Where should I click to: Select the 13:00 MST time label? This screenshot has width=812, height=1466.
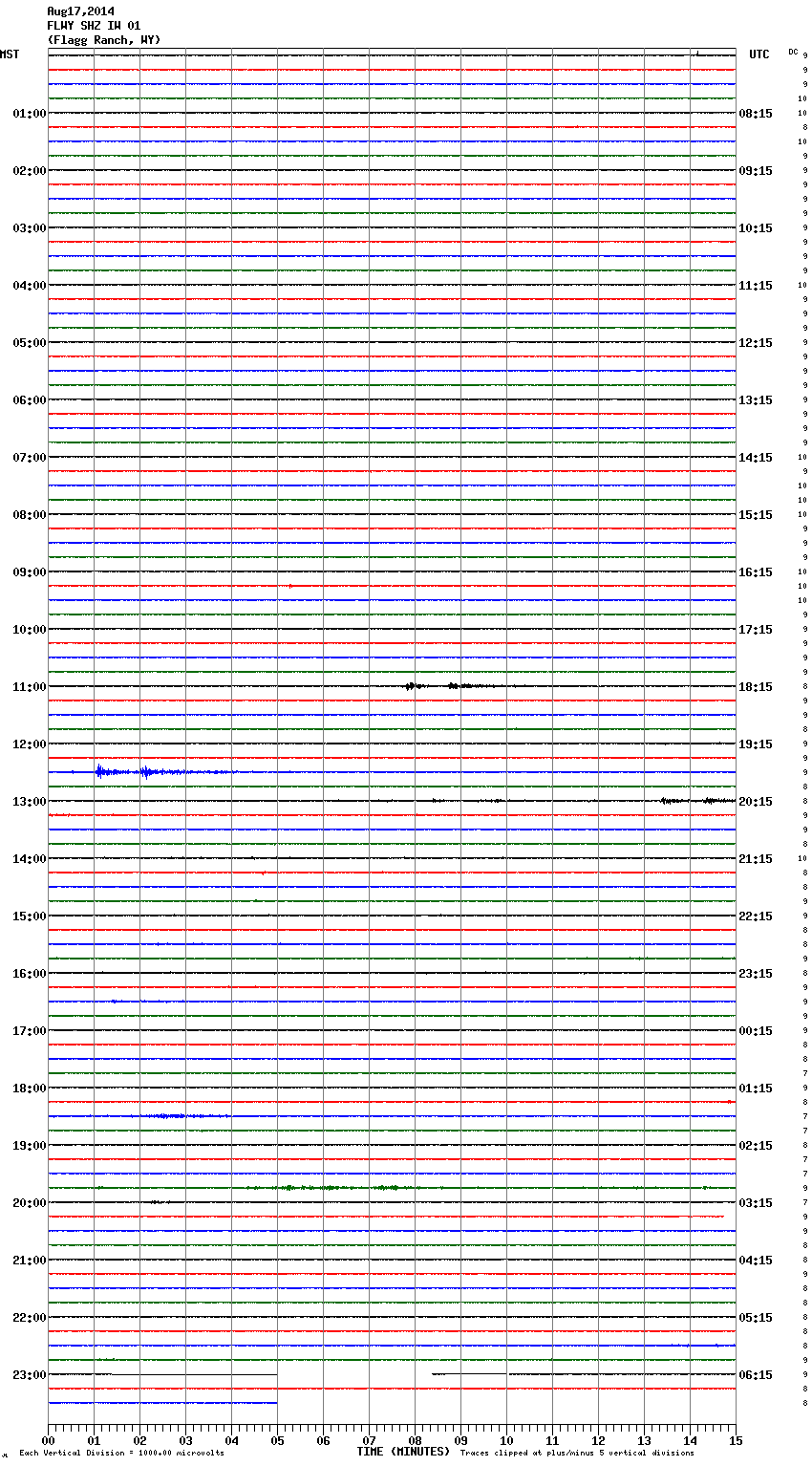(x=30, y=802)
